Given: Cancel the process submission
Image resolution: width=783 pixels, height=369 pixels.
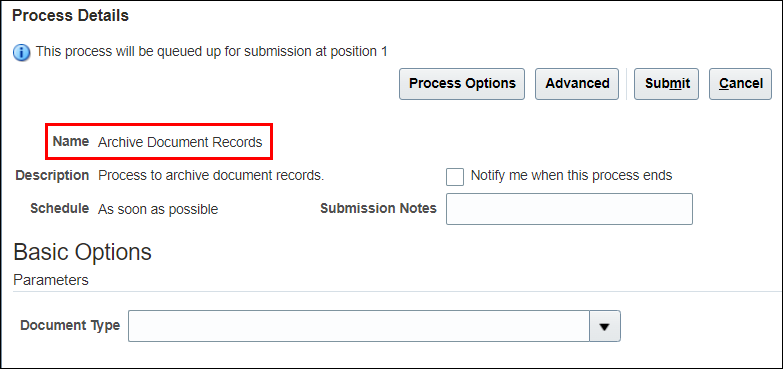Looking at the screenshot, I should pyautogui.click(x=741, y=84).
